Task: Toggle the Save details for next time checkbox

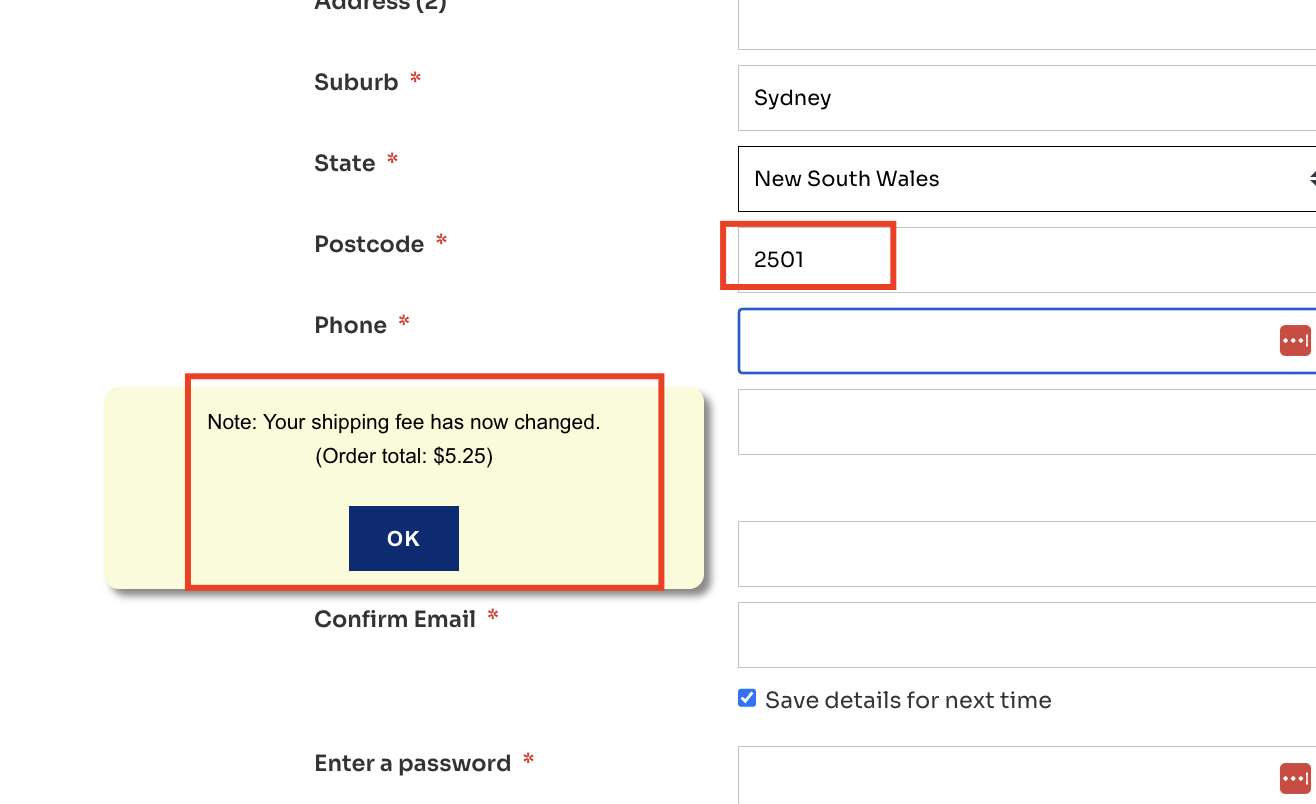Action: click(x=747, y=698)
